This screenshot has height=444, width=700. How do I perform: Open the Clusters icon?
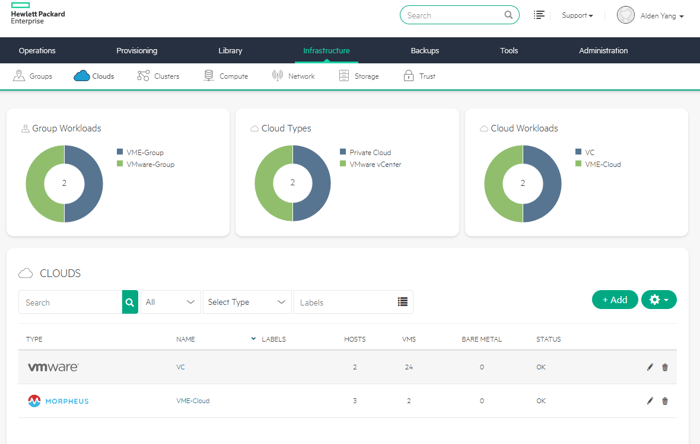[x=143, y=76]
